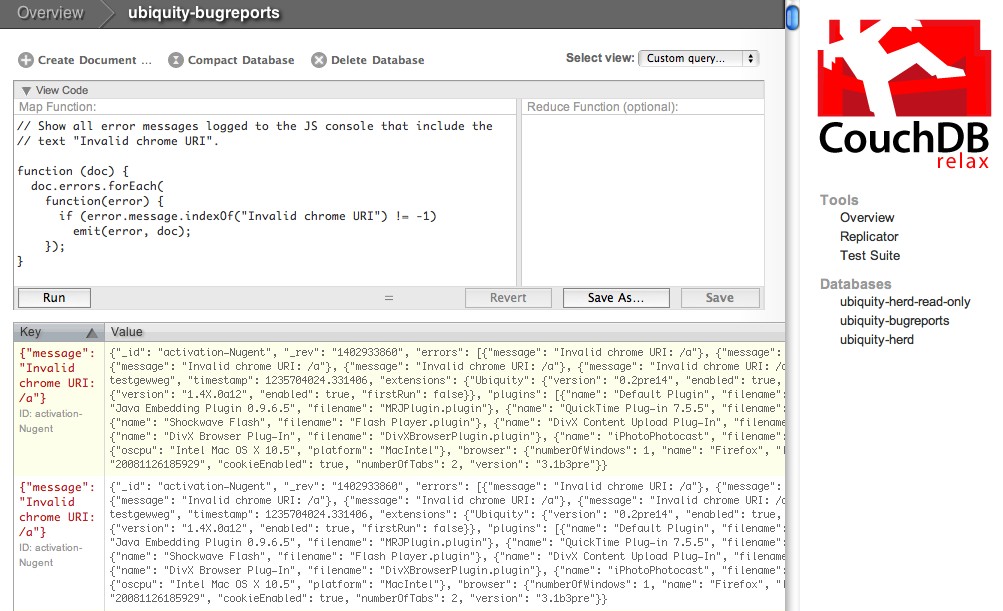Click Create Document link
The image size is (1003, 611).
click(95, 60)
